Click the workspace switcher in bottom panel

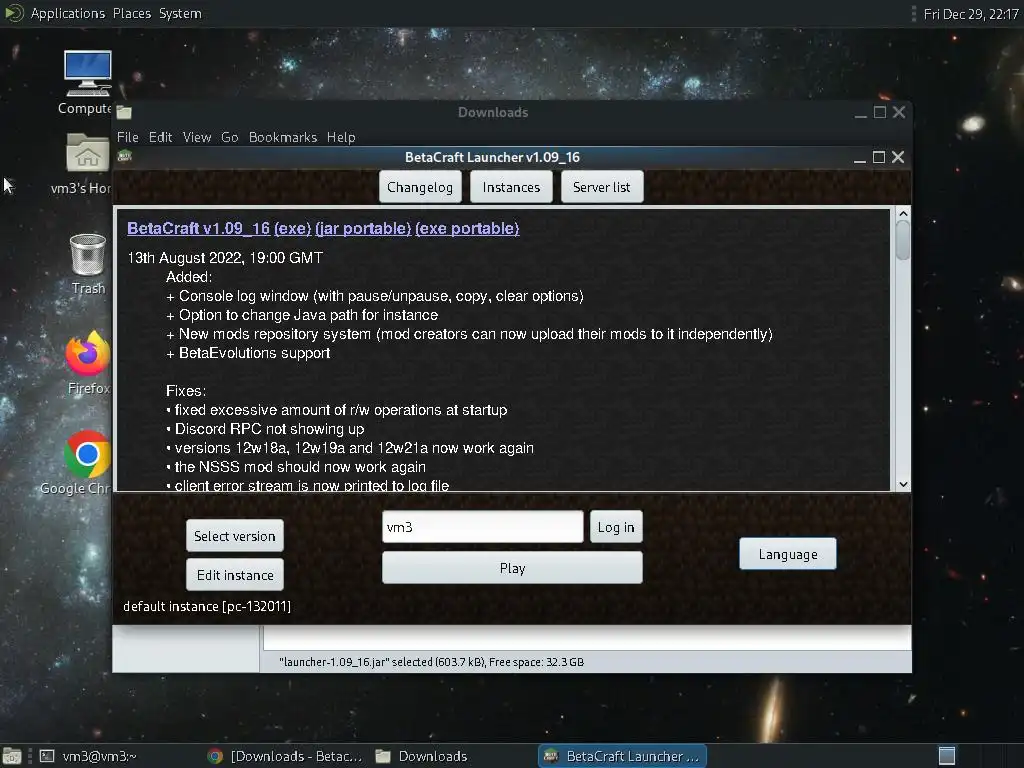pos(946,756)
